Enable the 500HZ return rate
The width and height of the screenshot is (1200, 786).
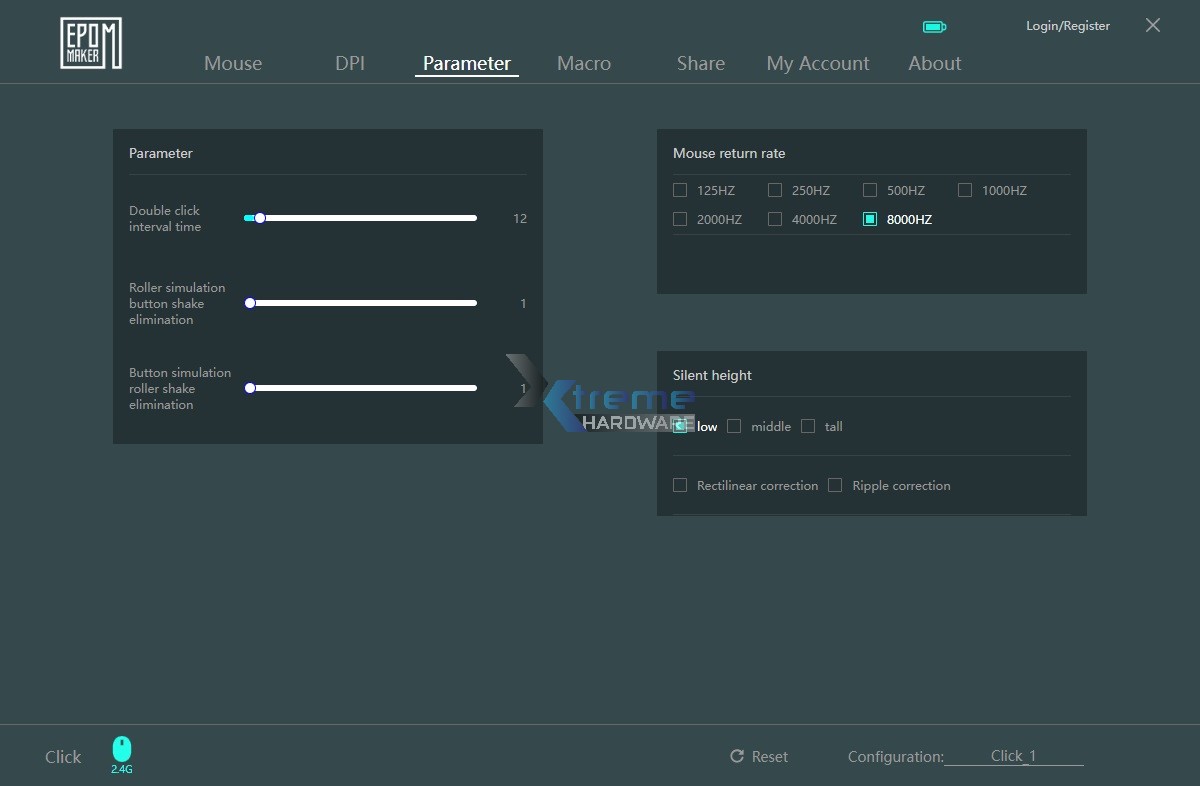point(869,189)
